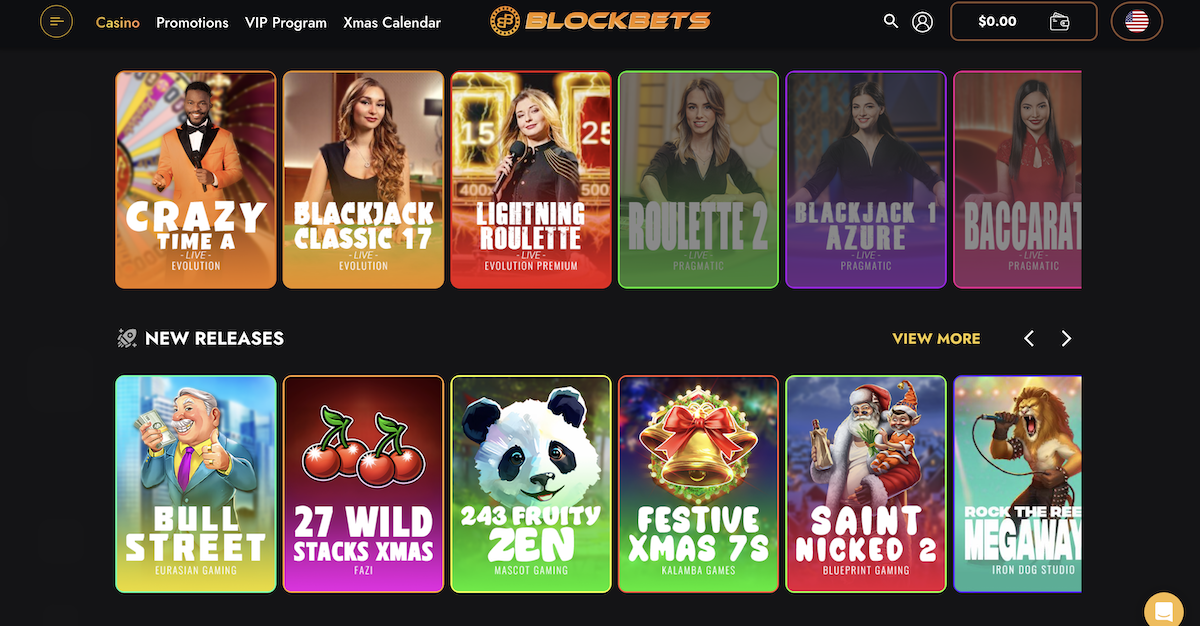The height and width of the screenshot is (626, 1200).
Task: Launch the Crazy Time A live game
Action: tap(196, 180)
